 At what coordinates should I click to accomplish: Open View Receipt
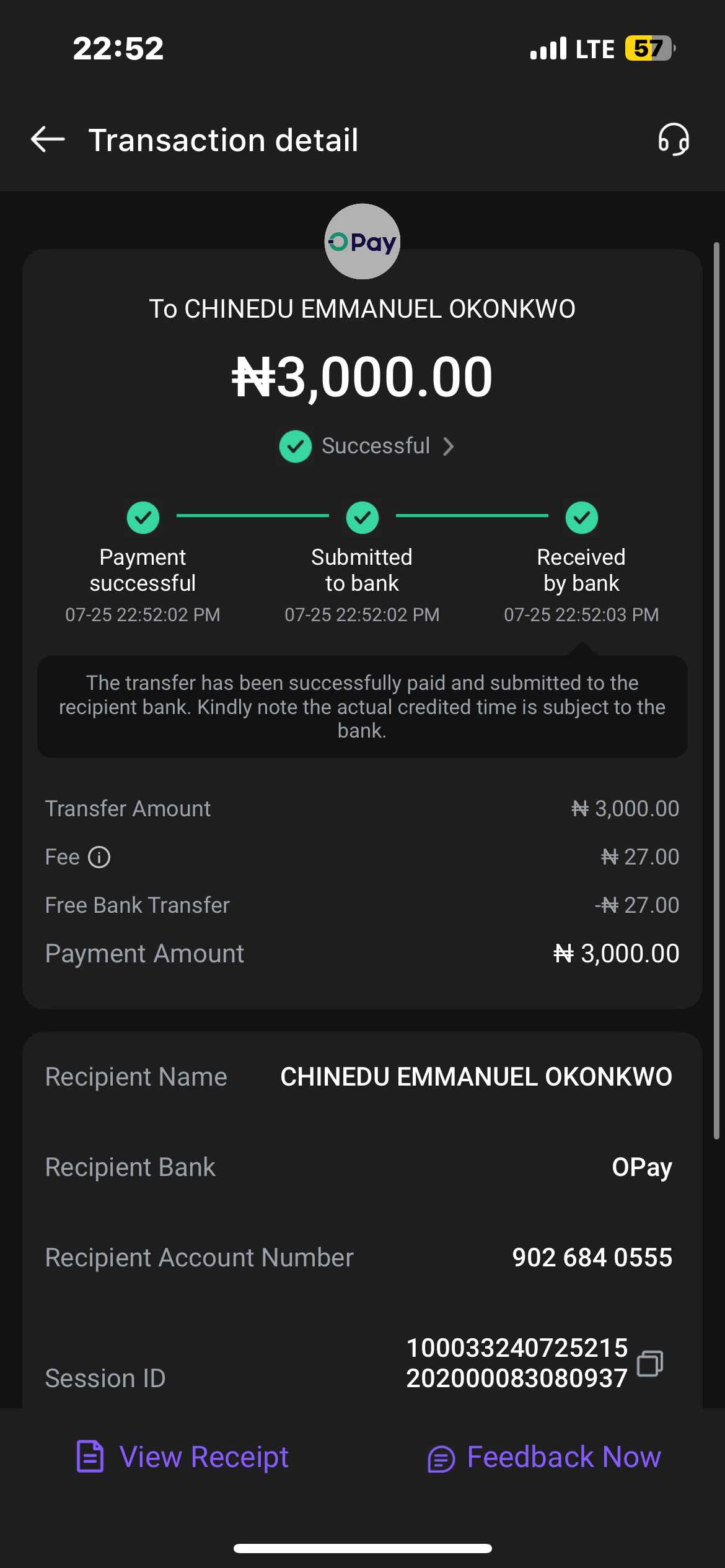pyautogui.click(x=204, y=1457)
